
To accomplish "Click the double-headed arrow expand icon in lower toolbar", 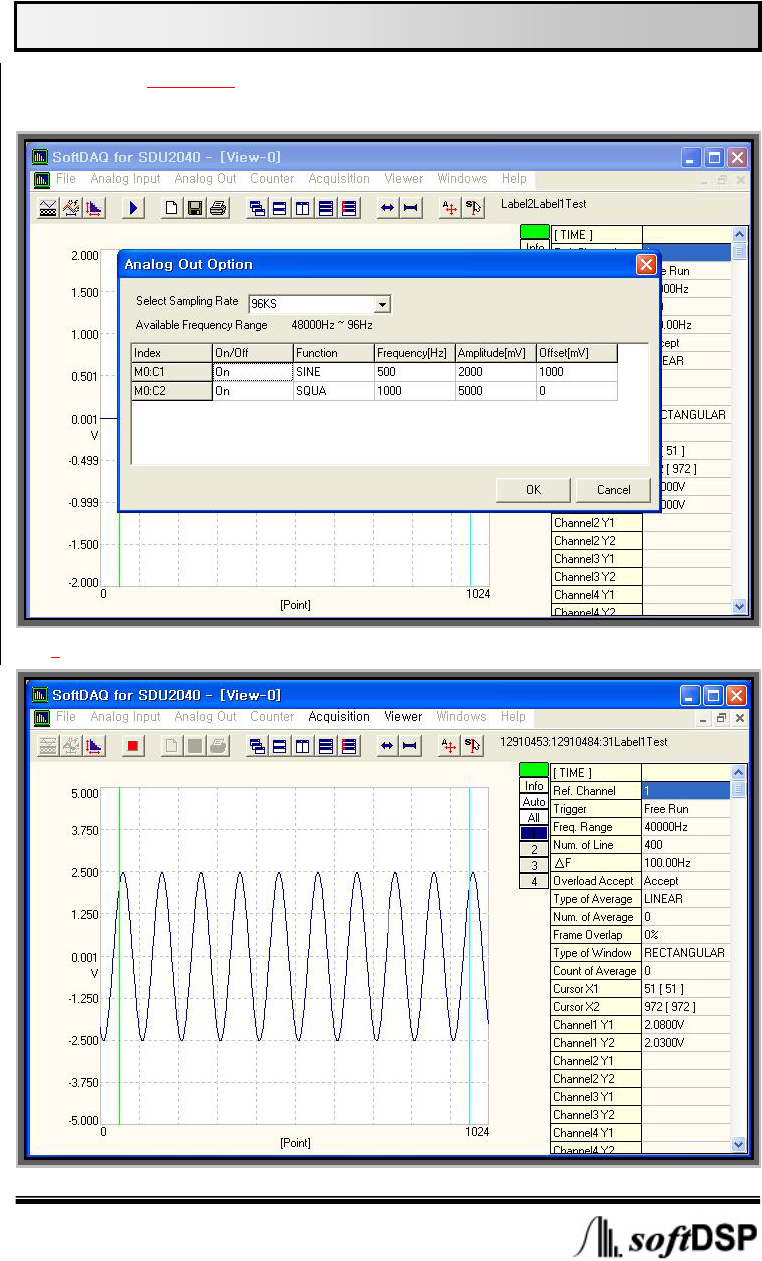I will coord(386,746).
